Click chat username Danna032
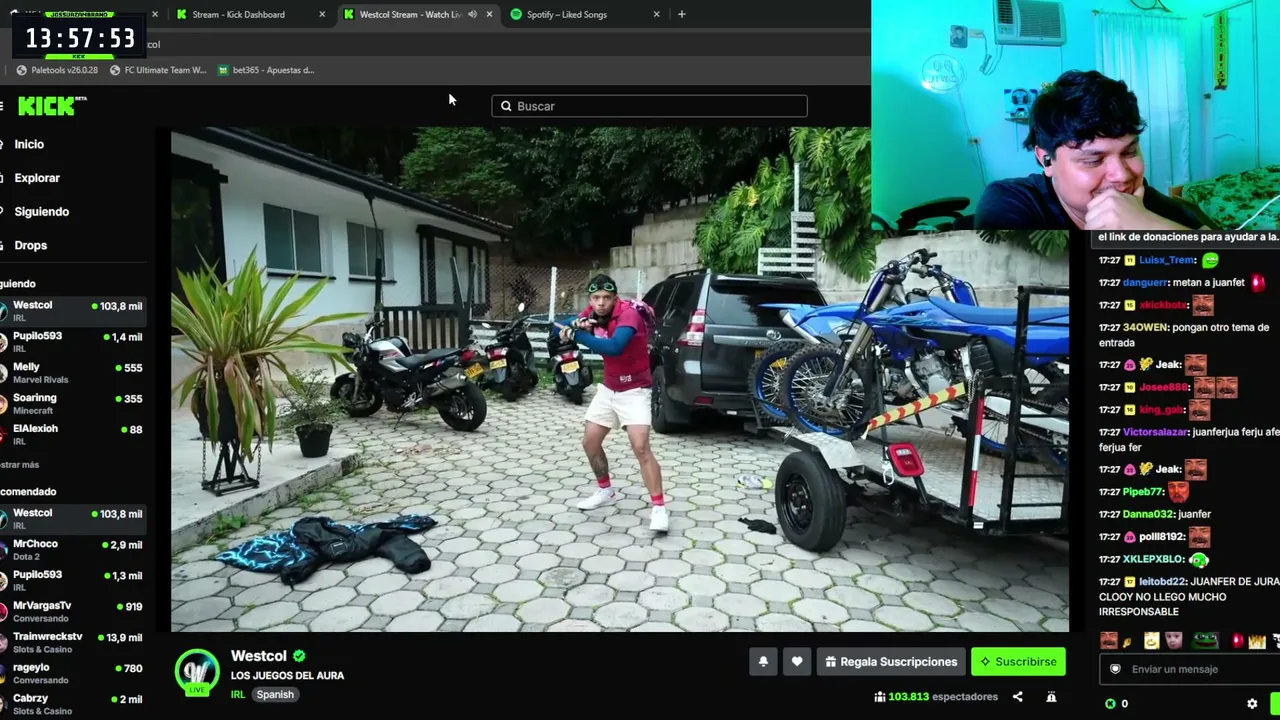The height and width of the screenshot is (720, 1280). pos(1147,514)
